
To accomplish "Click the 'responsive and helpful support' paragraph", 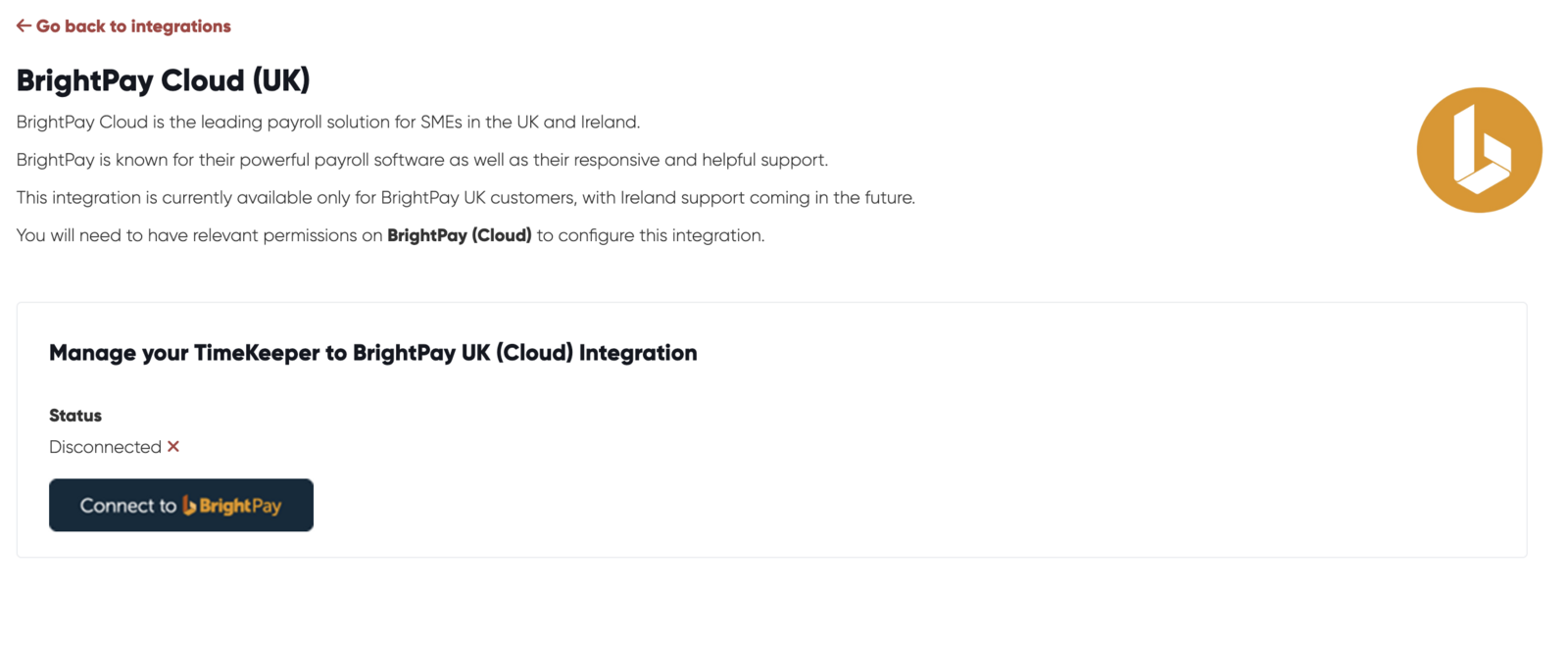I will coord(422,160).
